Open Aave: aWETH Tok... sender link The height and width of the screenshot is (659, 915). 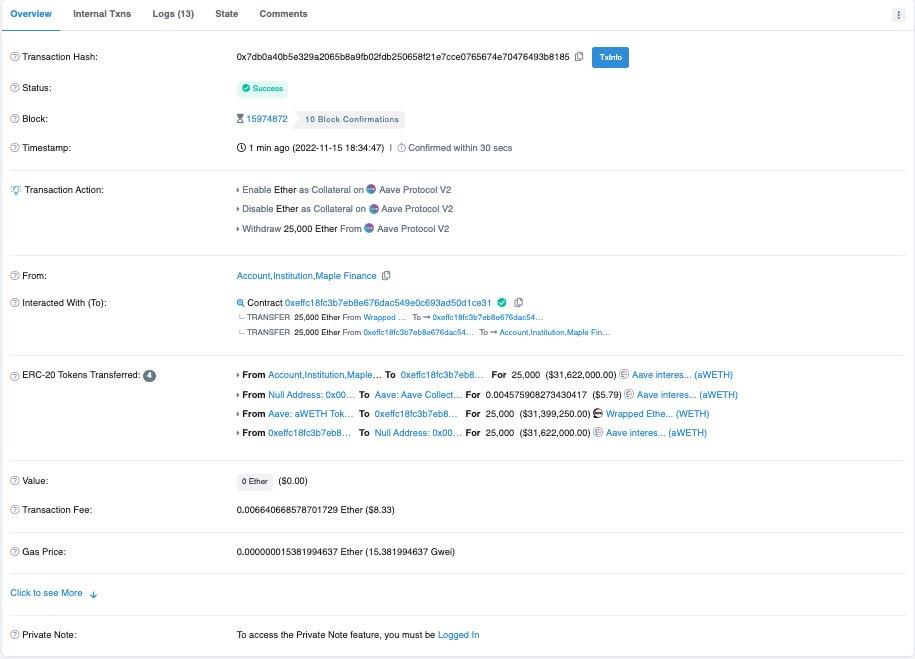pos(310,413)
